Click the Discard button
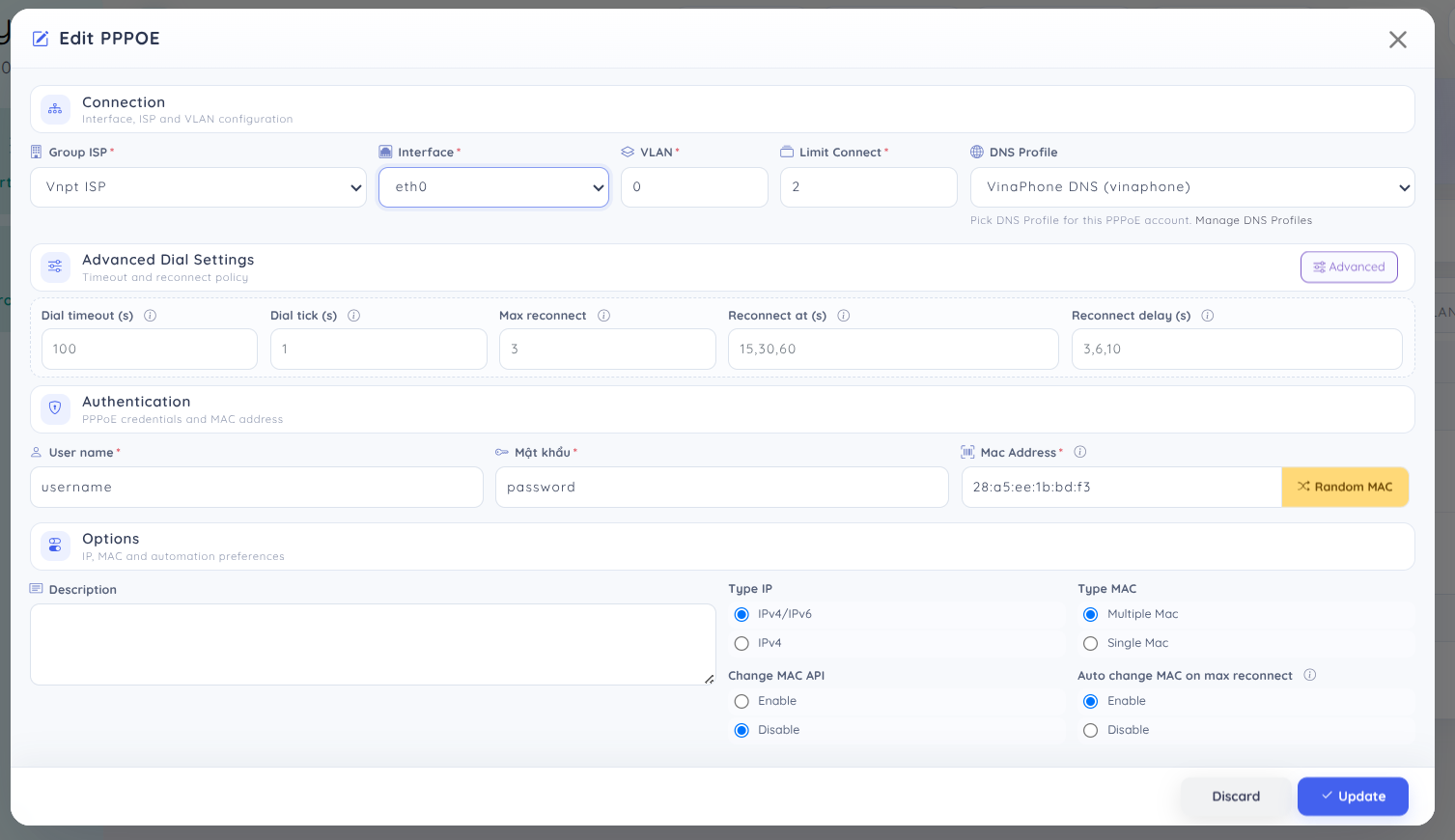Screen dimensions: 1455x840 (1236, 797)
